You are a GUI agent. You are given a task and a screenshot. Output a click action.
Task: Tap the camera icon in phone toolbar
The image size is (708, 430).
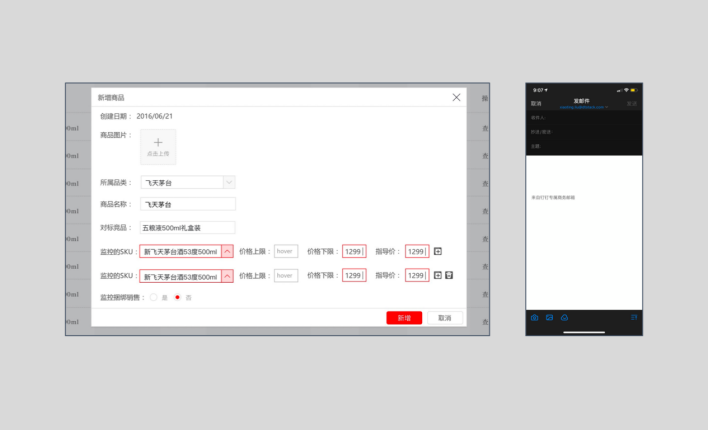click(535, 318)
